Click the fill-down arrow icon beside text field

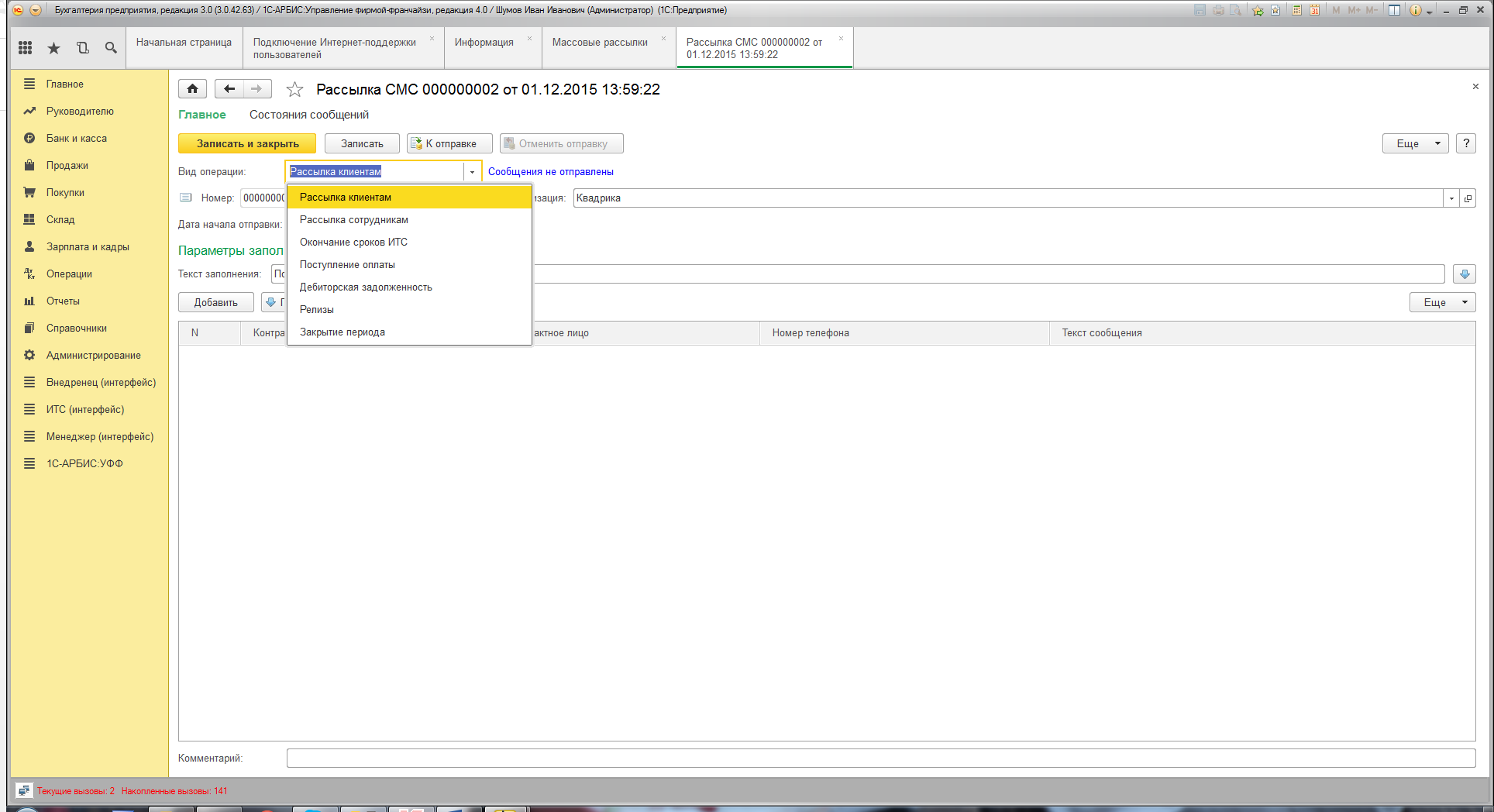[x=1465, y=274]
